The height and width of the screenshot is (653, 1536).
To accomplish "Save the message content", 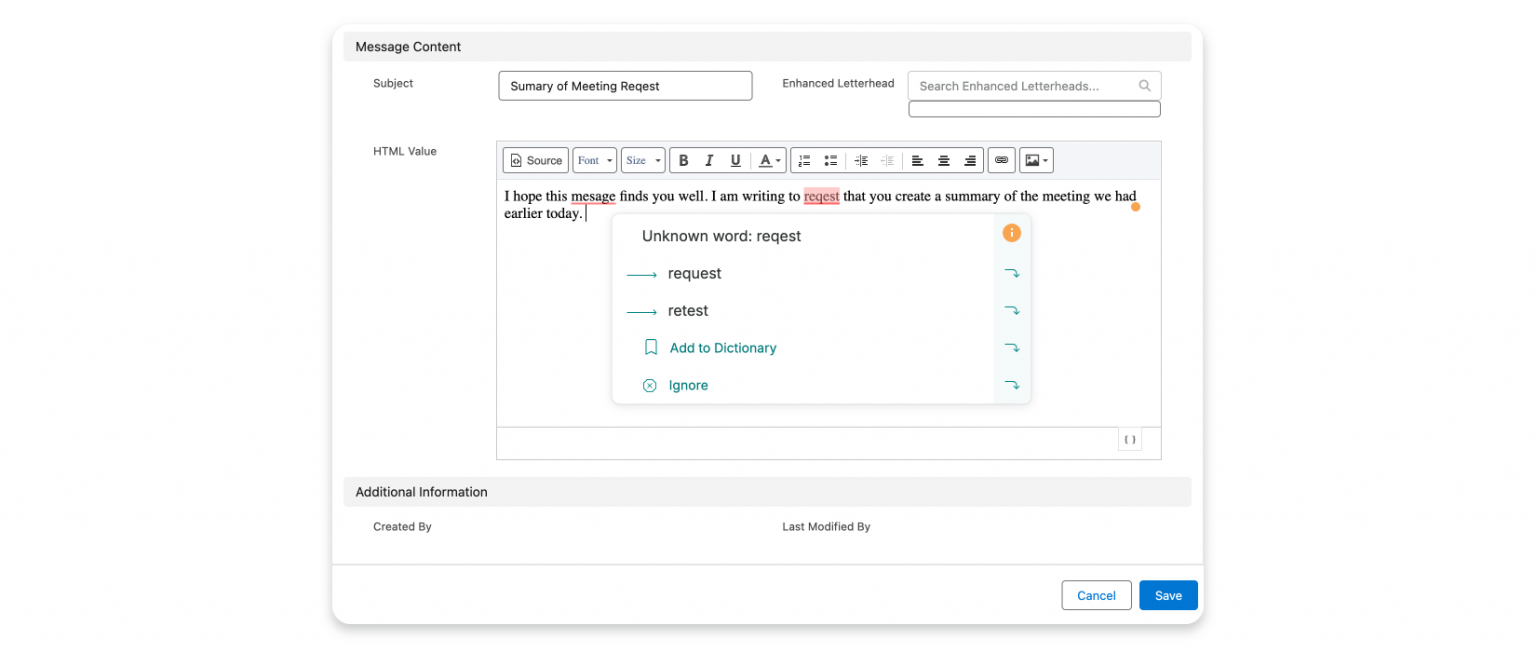I will tap(1168, 595).
